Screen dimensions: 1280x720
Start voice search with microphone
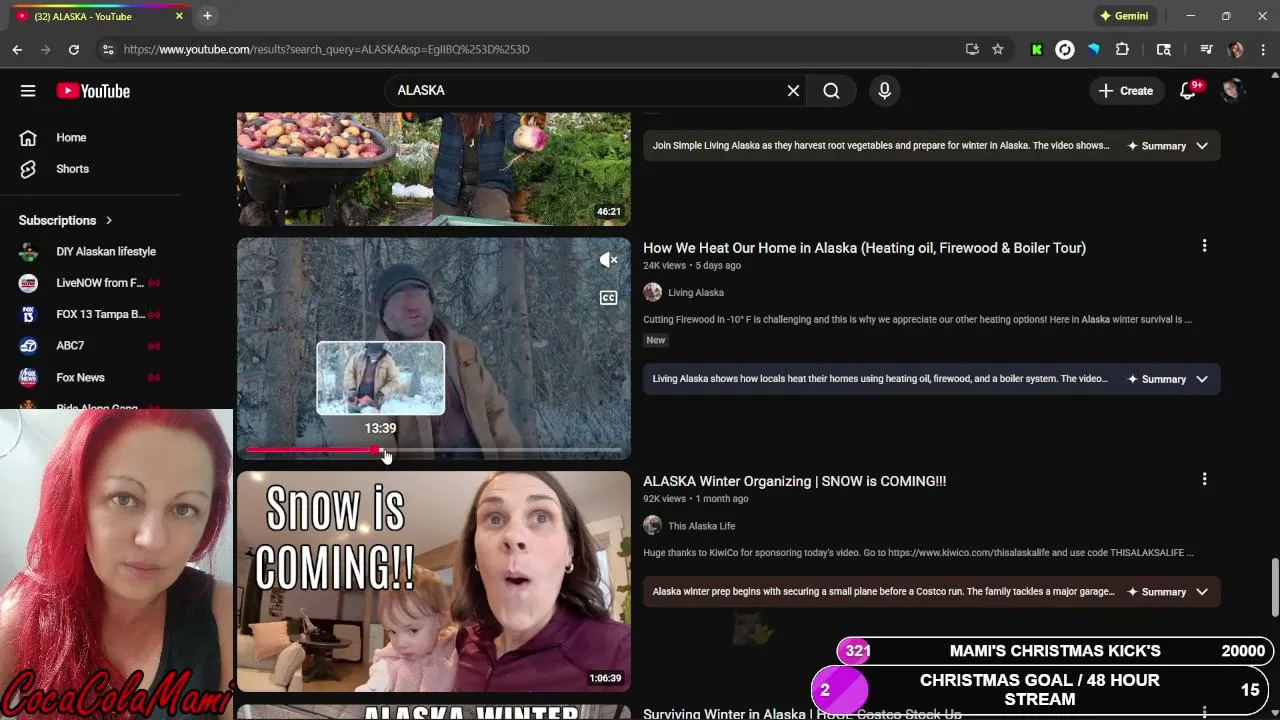click(884, 91)
